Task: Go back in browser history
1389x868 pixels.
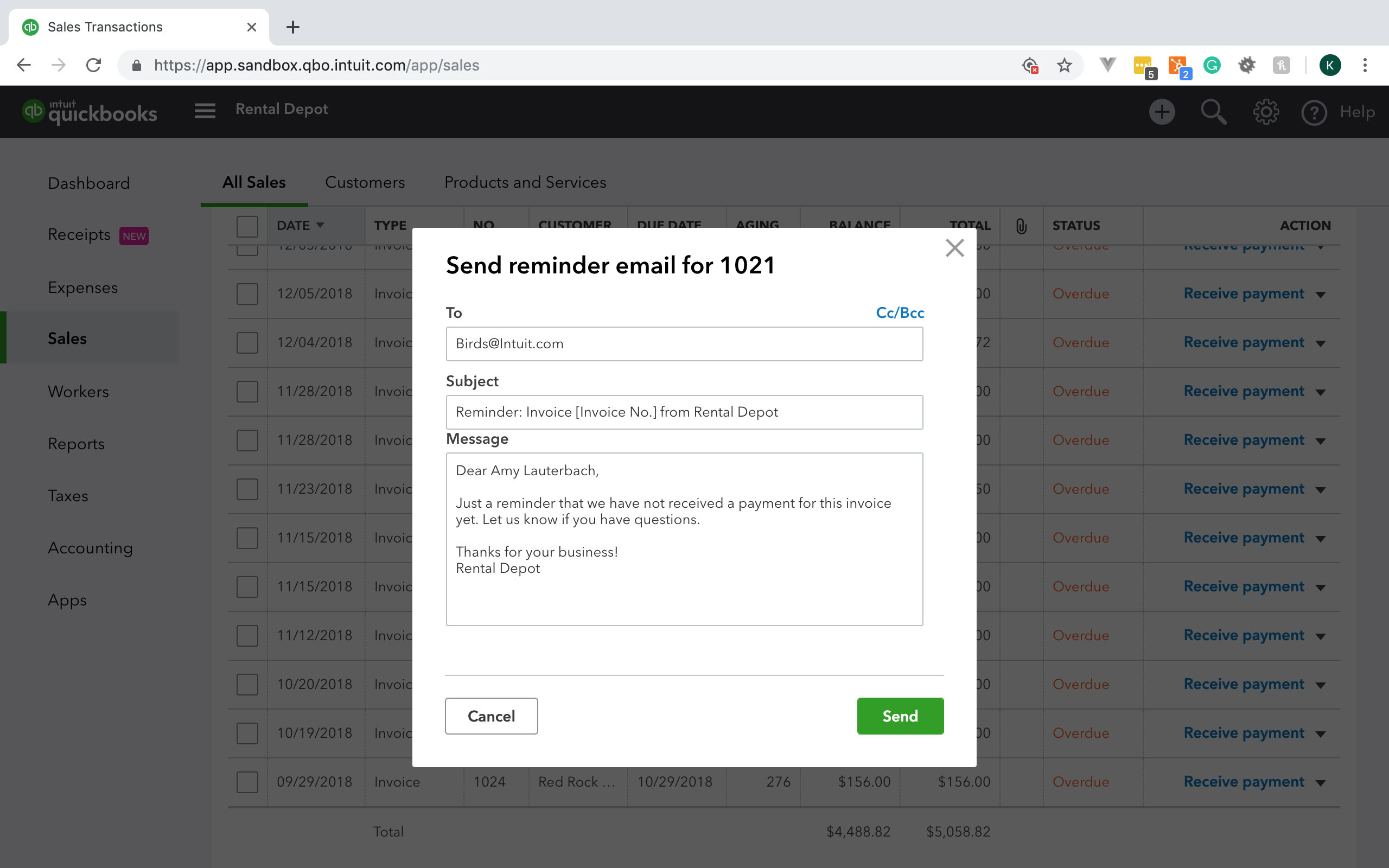Action: [23, 65]
